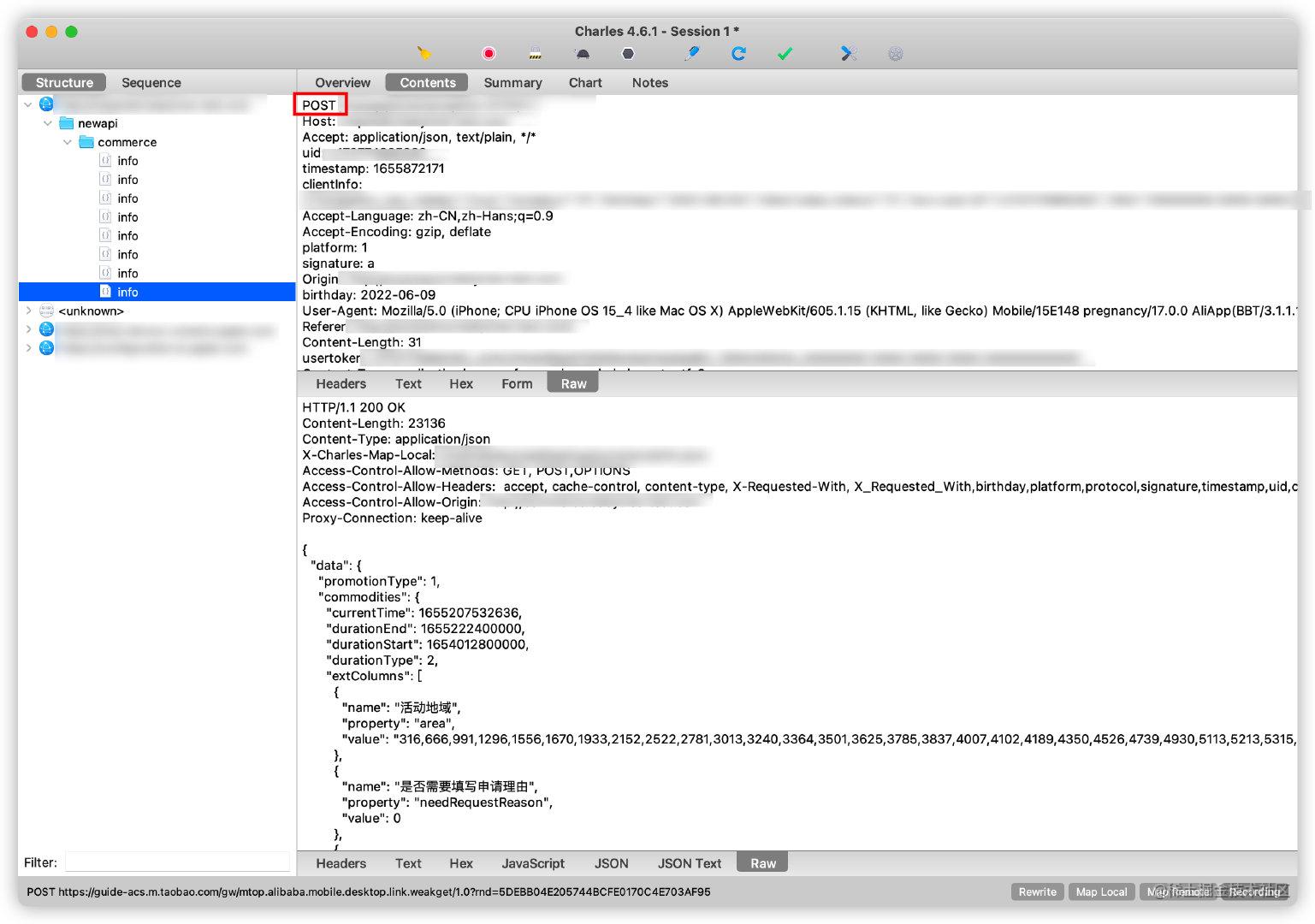
Task: Open the Notes tab
Action: [x=650, y=83]
